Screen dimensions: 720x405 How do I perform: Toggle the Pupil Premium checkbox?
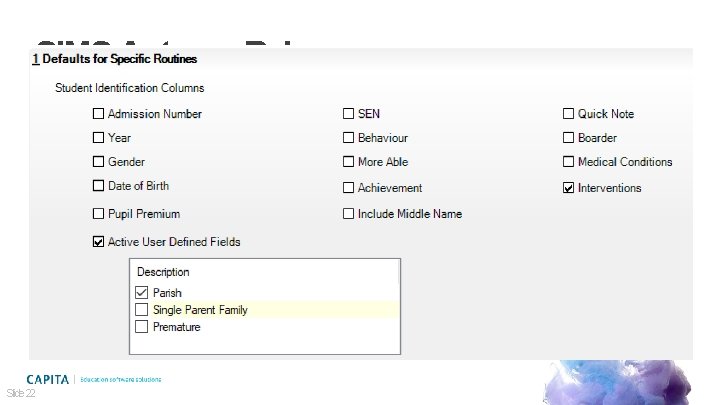tap(98, 214)
